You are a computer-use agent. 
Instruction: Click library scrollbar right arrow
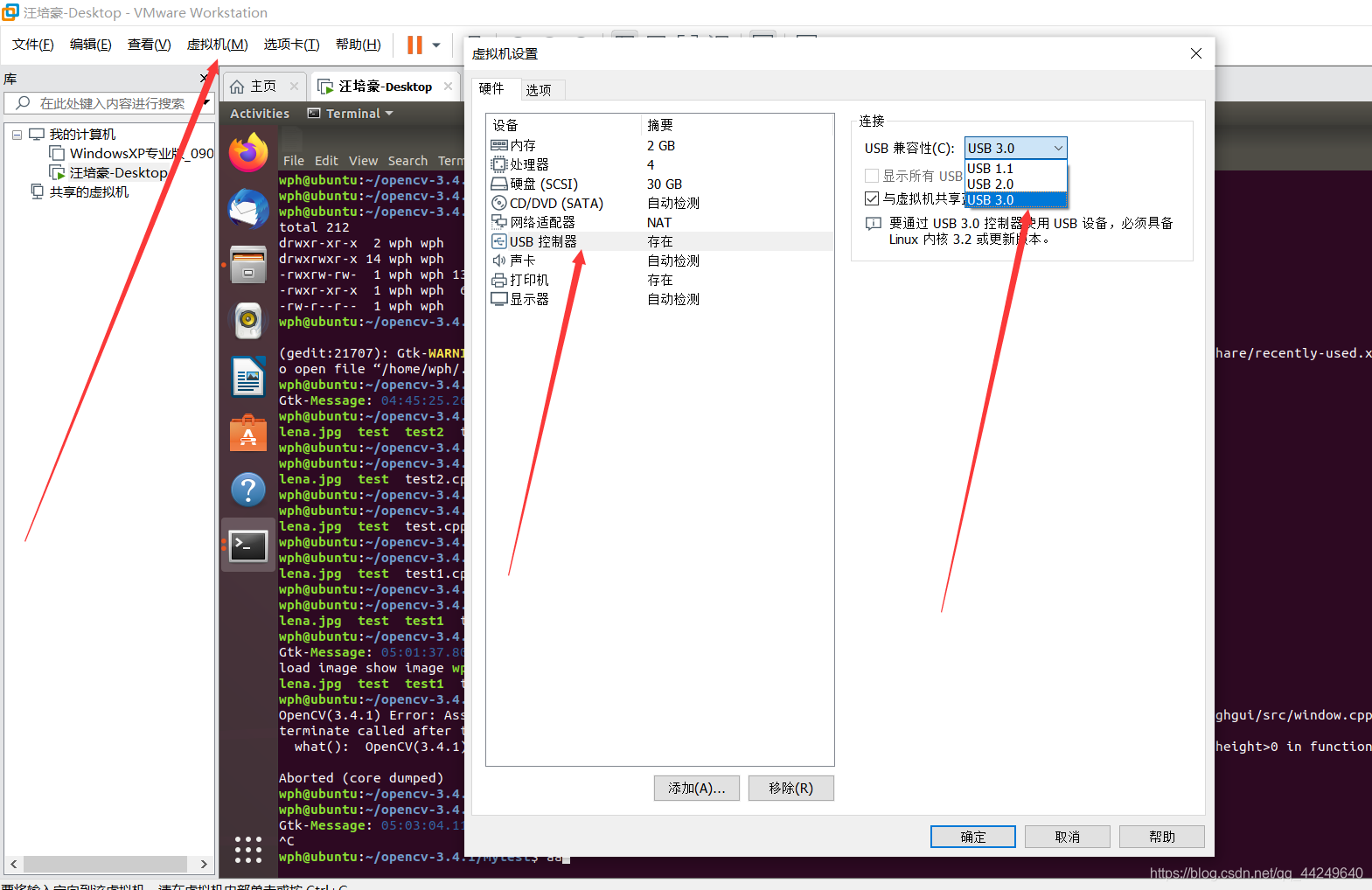204,864
